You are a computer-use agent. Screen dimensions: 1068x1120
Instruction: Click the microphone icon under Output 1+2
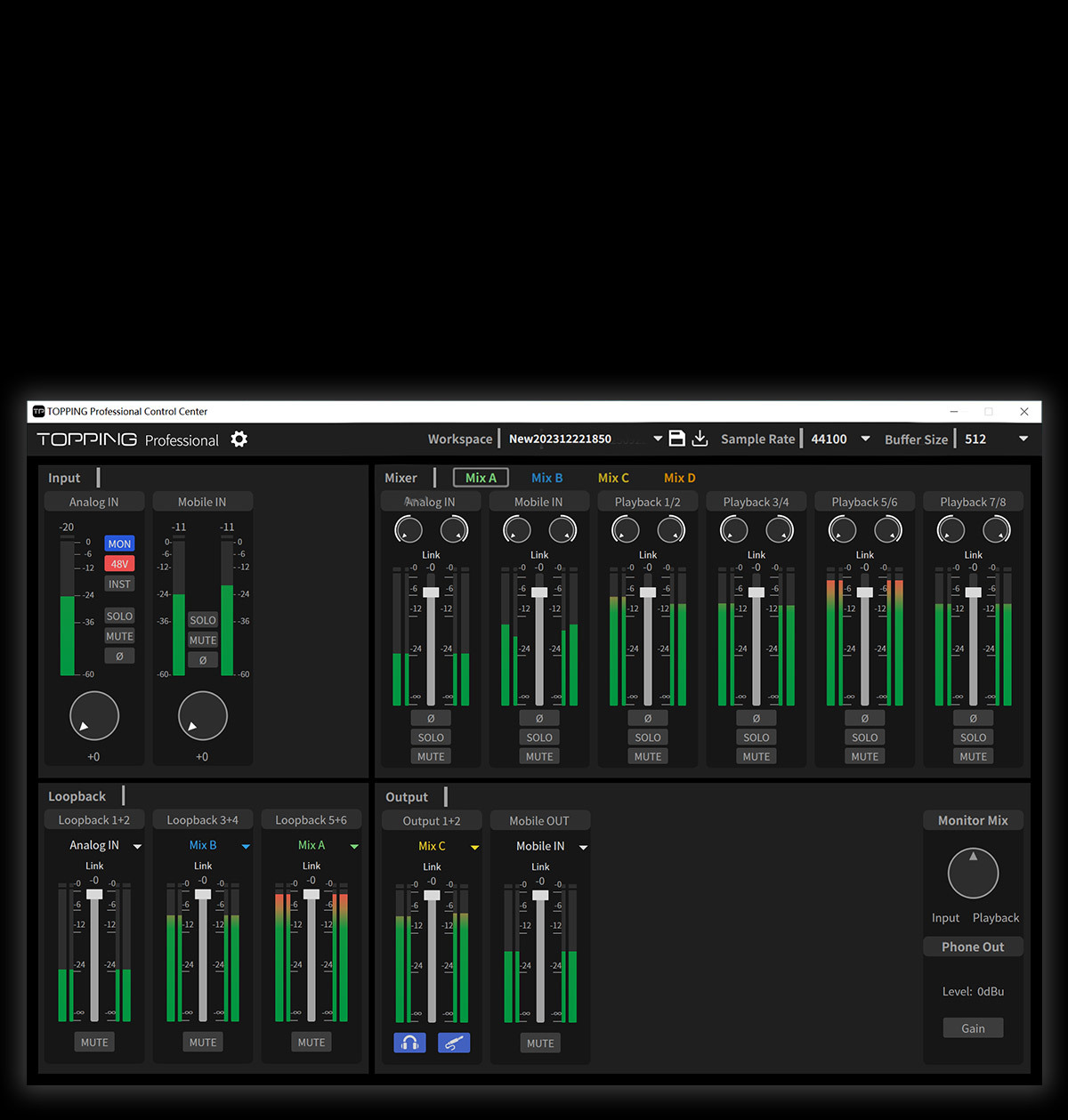(454, 1043)
